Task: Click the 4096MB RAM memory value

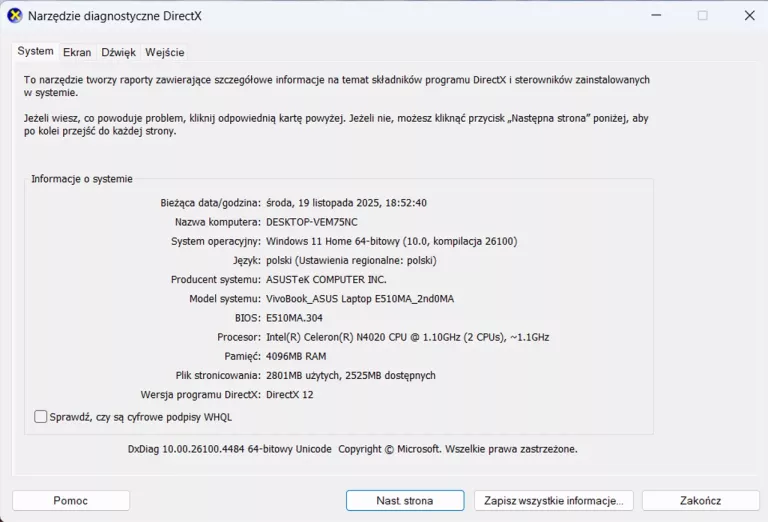Action: tap(296, 356)
